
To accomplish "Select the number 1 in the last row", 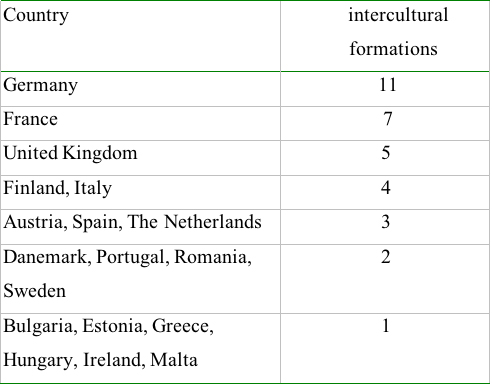I will tap(386, 326).
